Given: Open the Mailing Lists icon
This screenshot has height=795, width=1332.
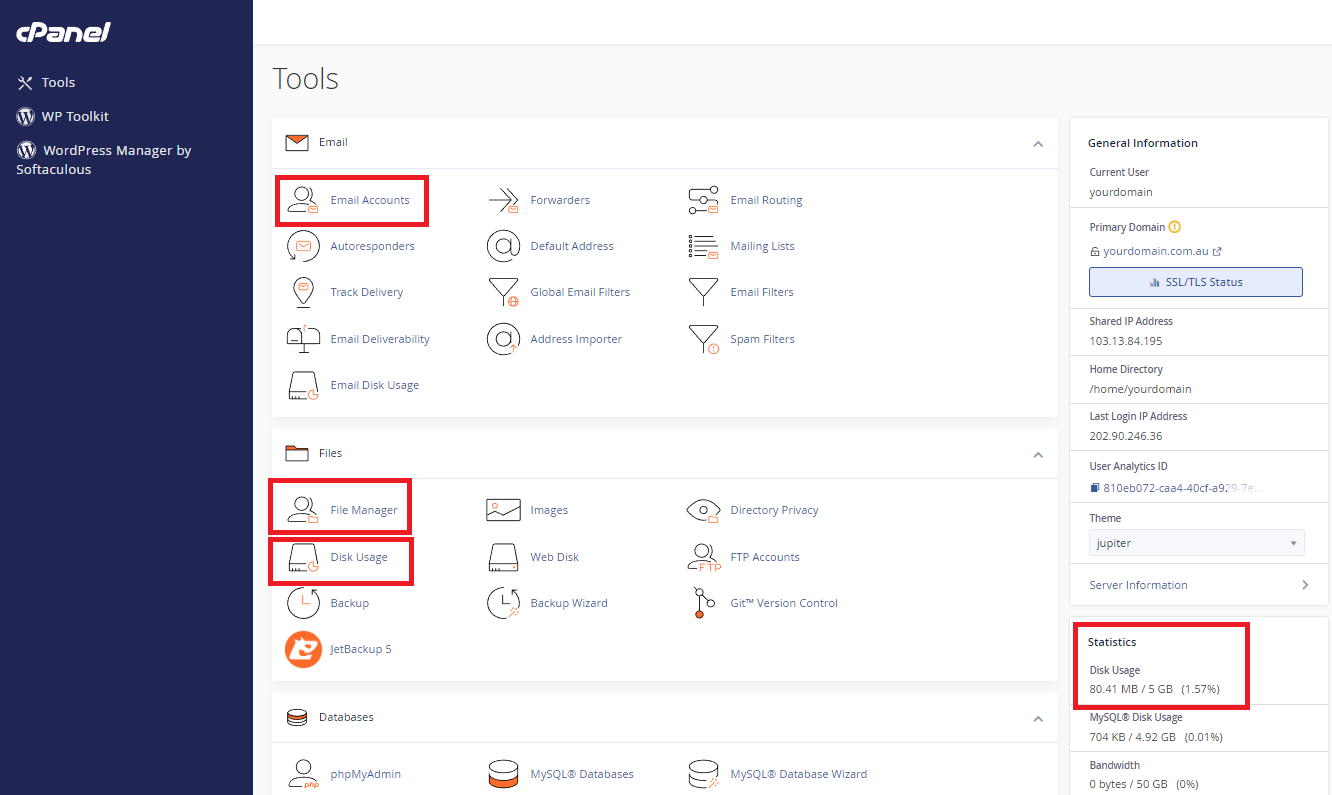Looking at the screenshot, I should click(x=704, y=246).
